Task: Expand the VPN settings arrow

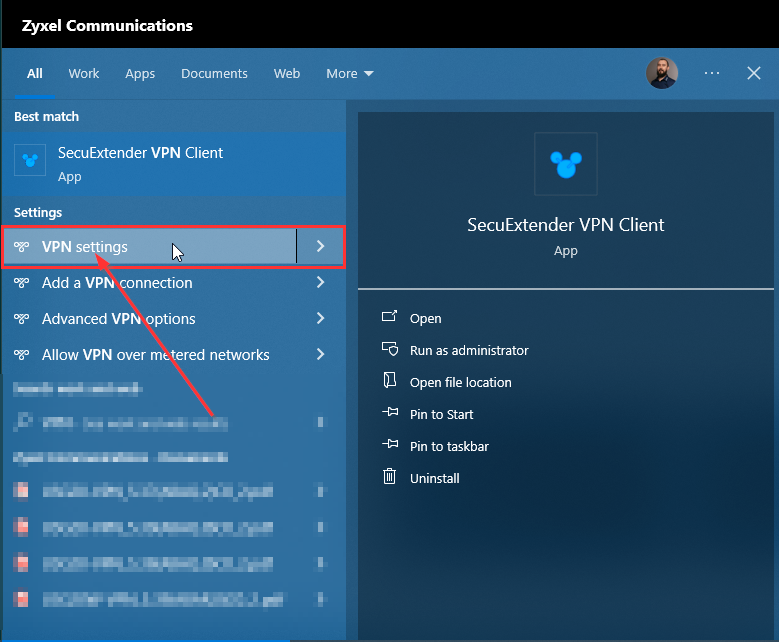Action: coord(320,247)
